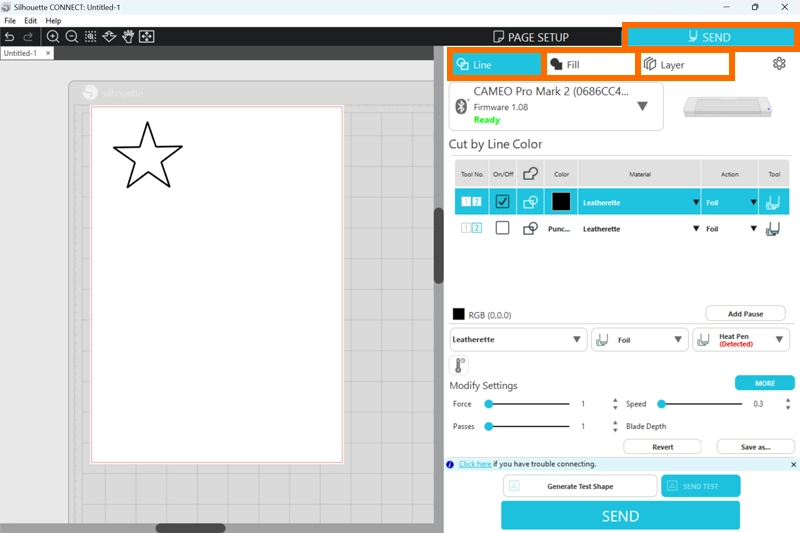This screenshot has width=800, height=533.
Task: Open the Edit menu
Action: tap(31, 20)
